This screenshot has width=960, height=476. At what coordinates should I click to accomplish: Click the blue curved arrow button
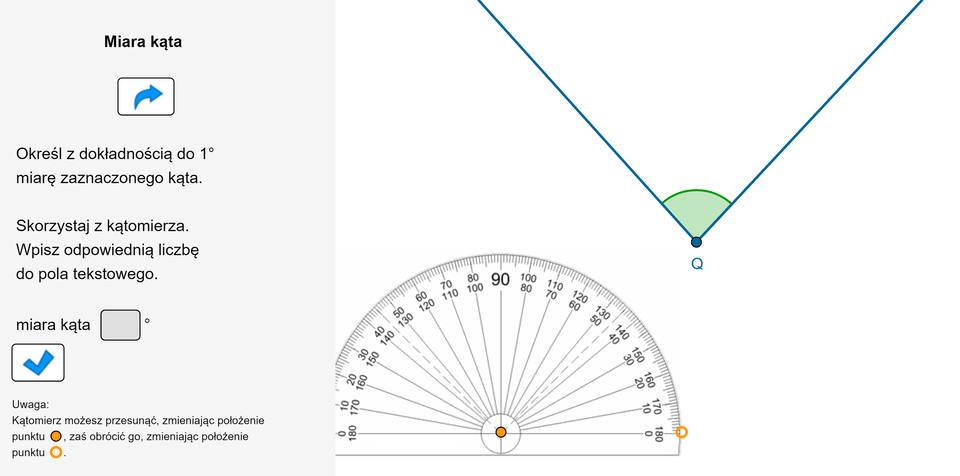click(x=146, y=96)
